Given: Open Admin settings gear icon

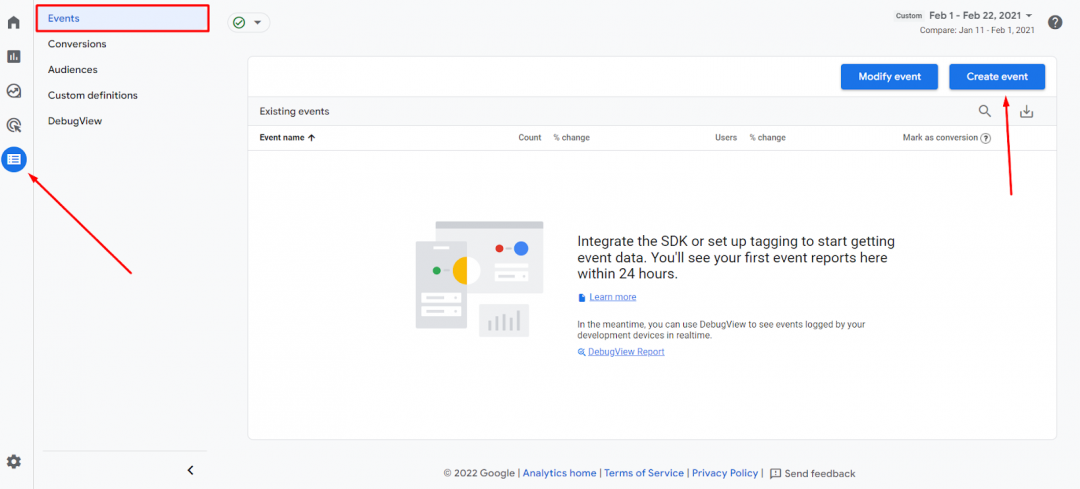Looking at the screenshot, I should tap(14, 461).
